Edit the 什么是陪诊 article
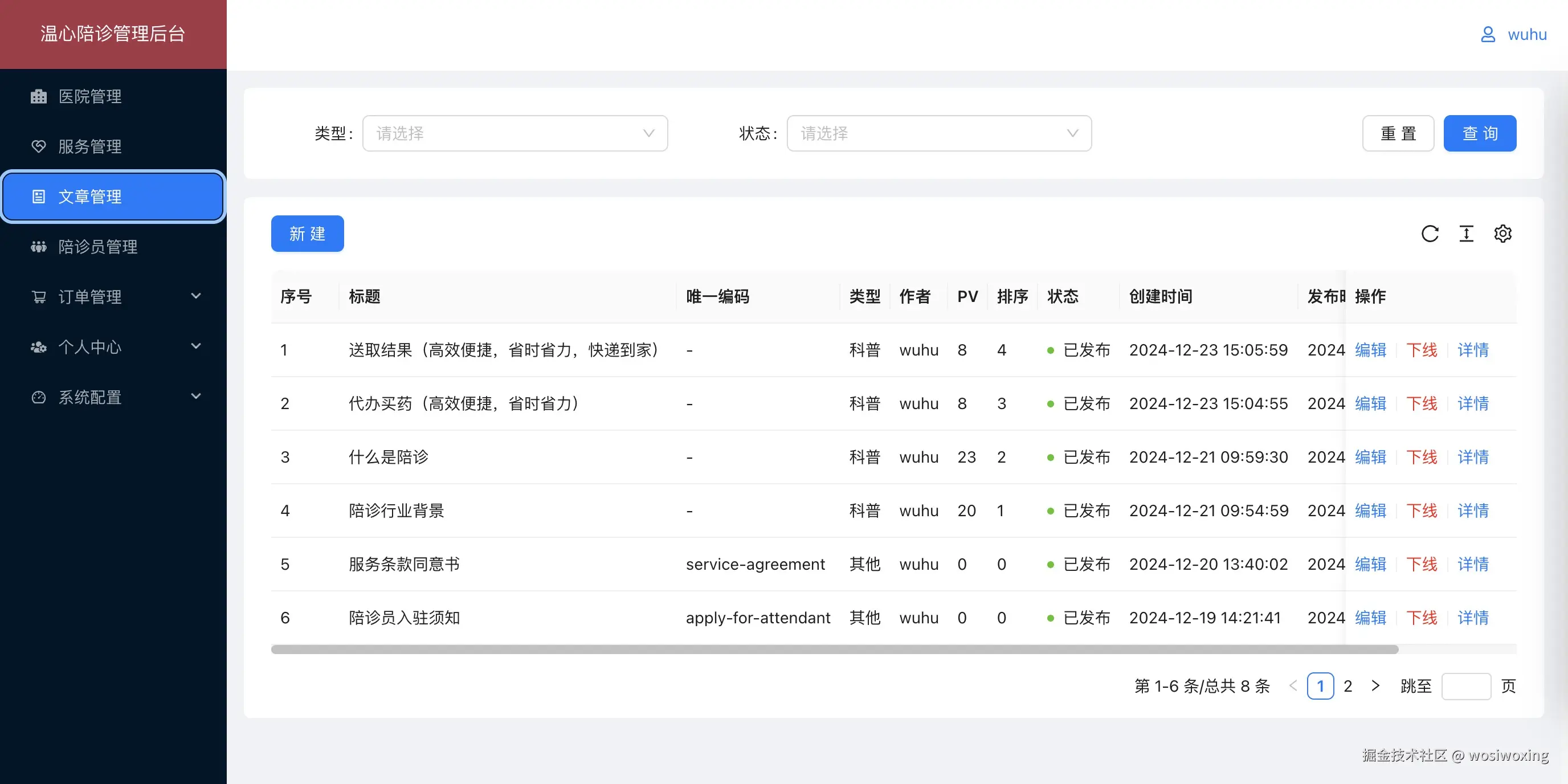 pos(1370,457)
